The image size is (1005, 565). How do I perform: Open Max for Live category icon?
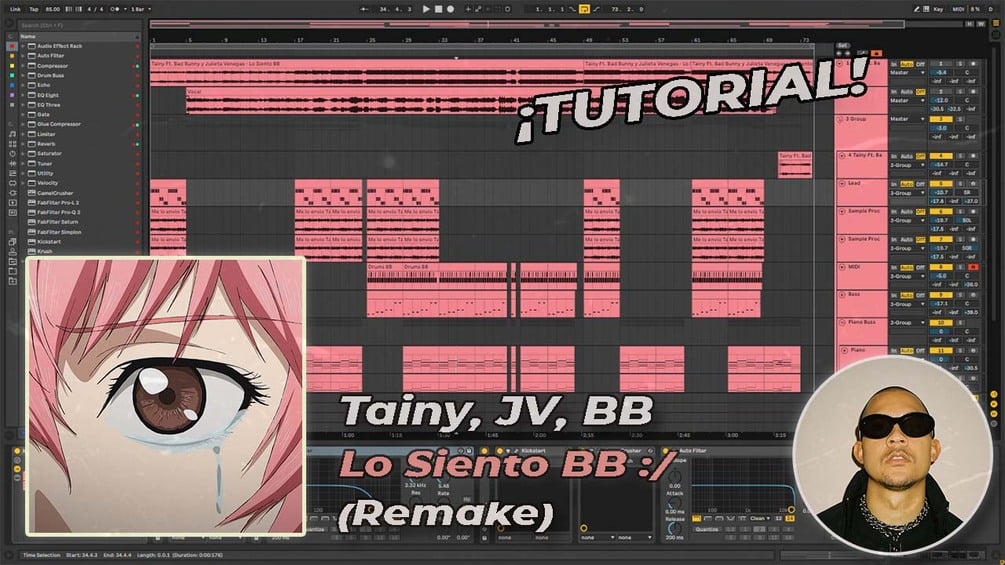(12, 183)
